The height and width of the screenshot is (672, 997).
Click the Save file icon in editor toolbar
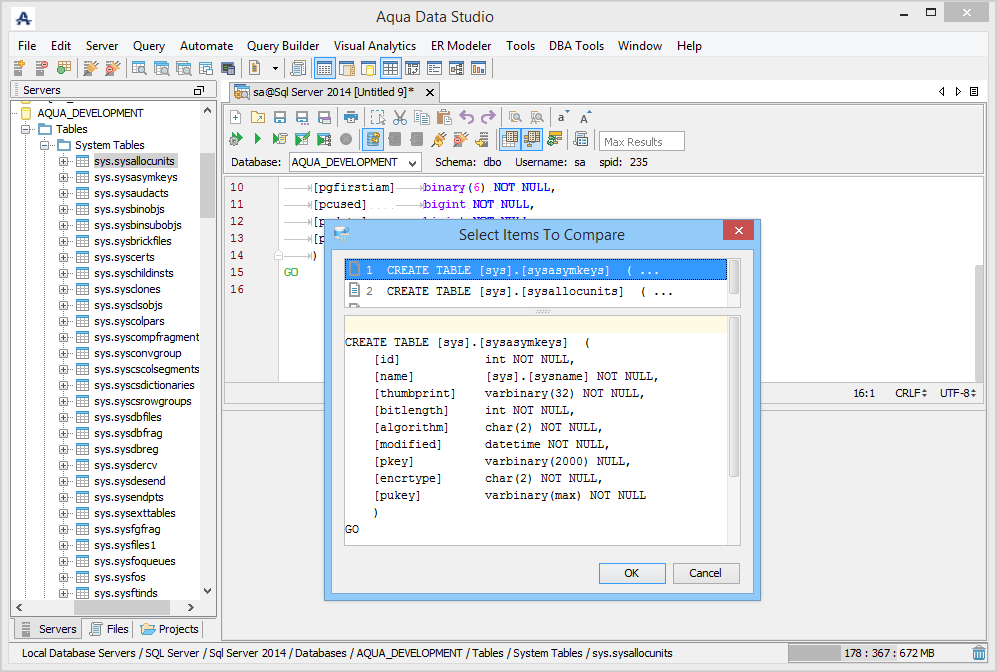280,117
